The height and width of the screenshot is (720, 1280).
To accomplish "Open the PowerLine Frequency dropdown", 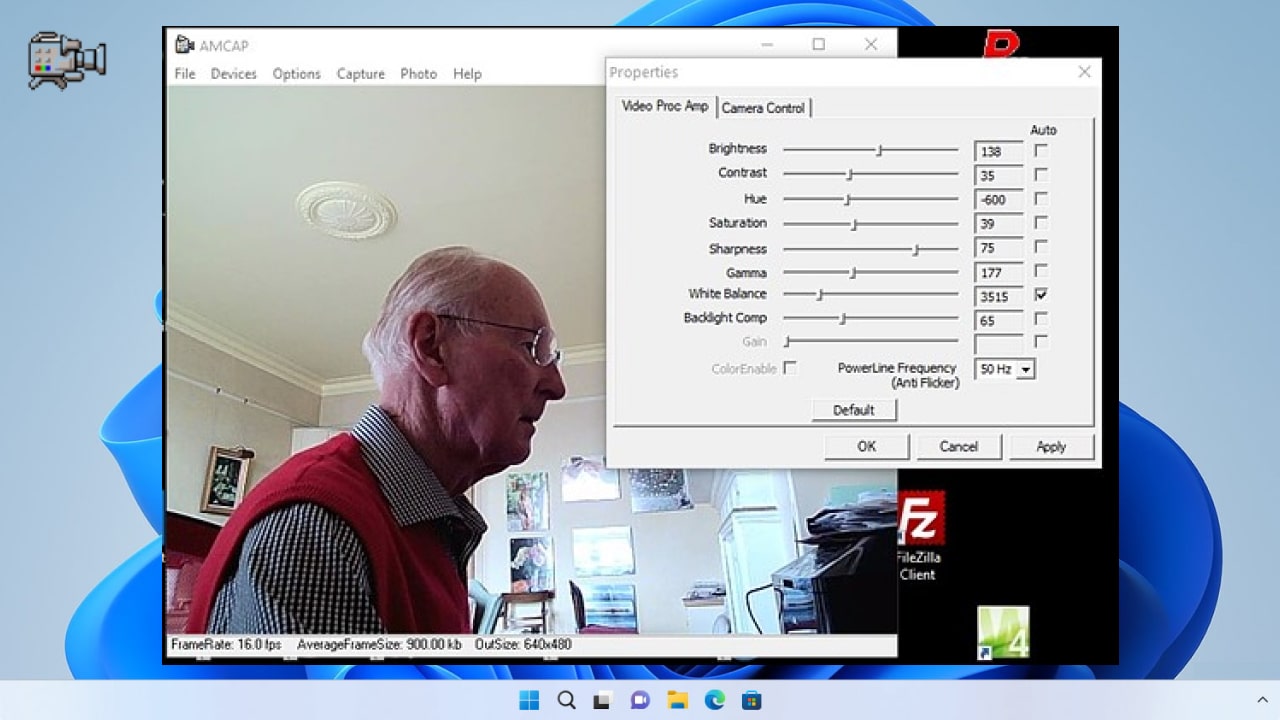I will 1026,370.
